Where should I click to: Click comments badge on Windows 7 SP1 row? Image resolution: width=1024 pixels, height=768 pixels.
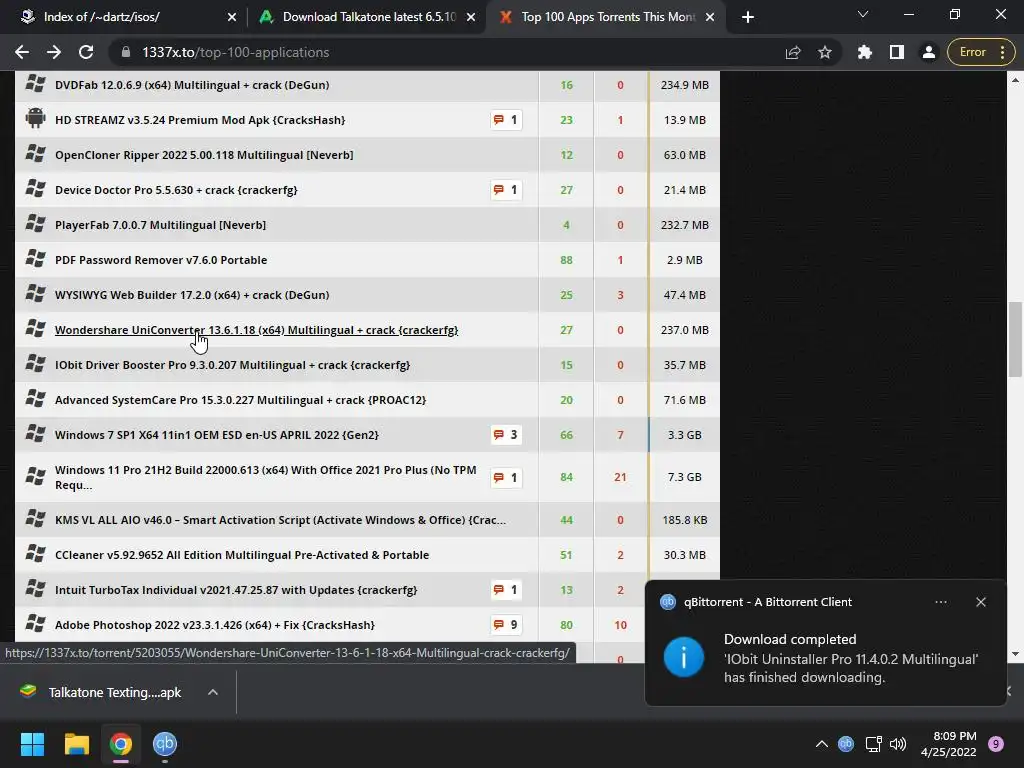pos(506,435)
